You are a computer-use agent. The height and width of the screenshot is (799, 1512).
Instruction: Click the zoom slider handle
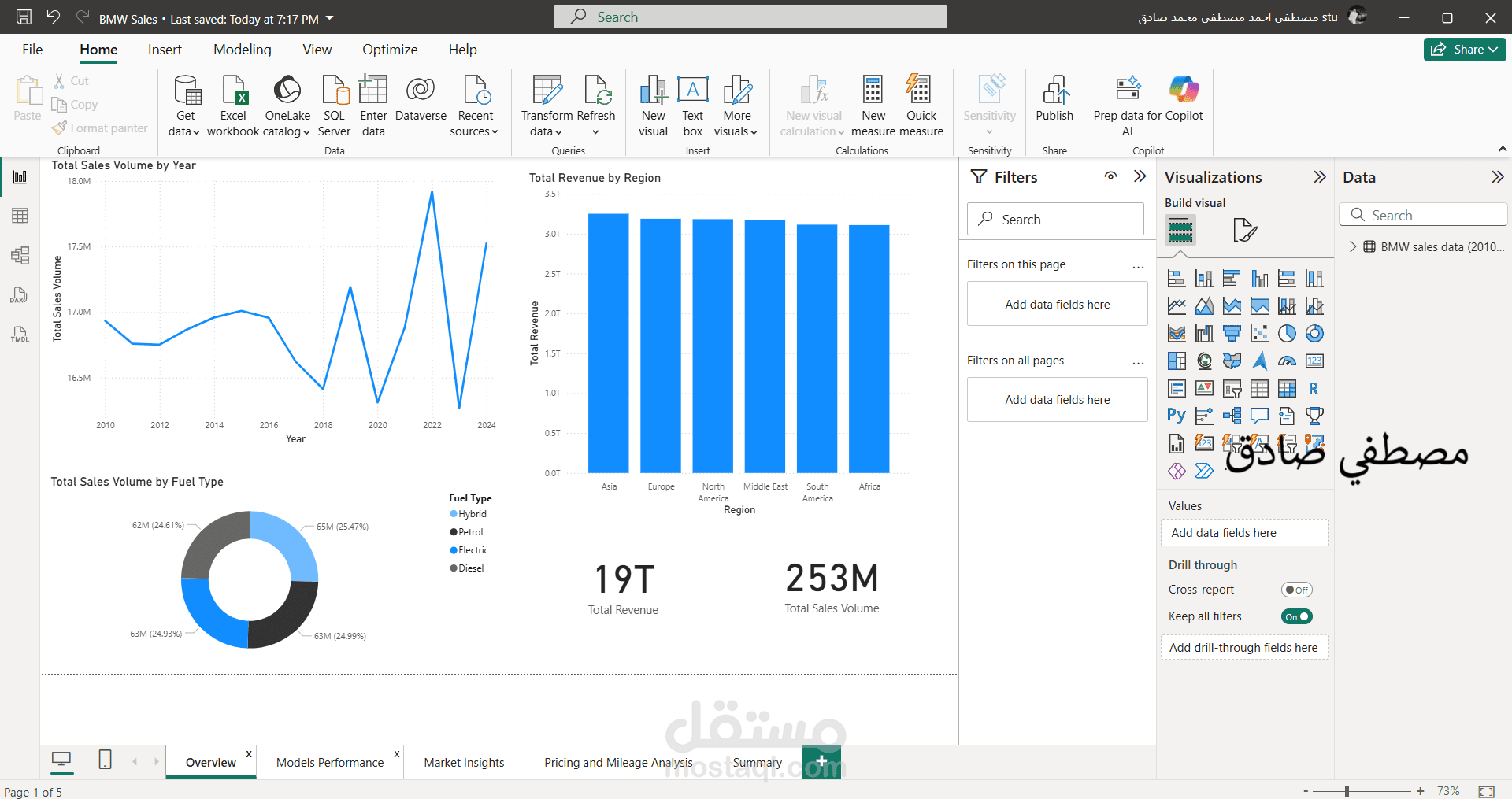pyautogui.click(x=1347, y=791)
